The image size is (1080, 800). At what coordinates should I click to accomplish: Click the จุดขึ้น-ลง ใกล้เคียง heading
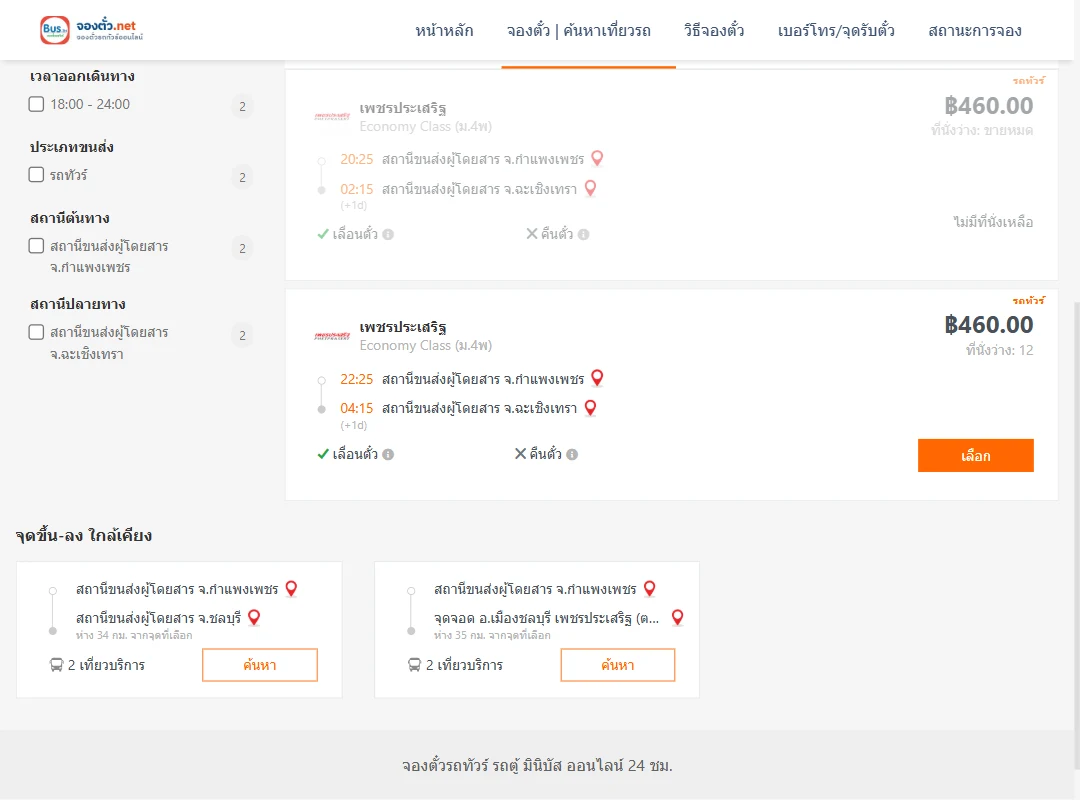click(x=84, y=535)
